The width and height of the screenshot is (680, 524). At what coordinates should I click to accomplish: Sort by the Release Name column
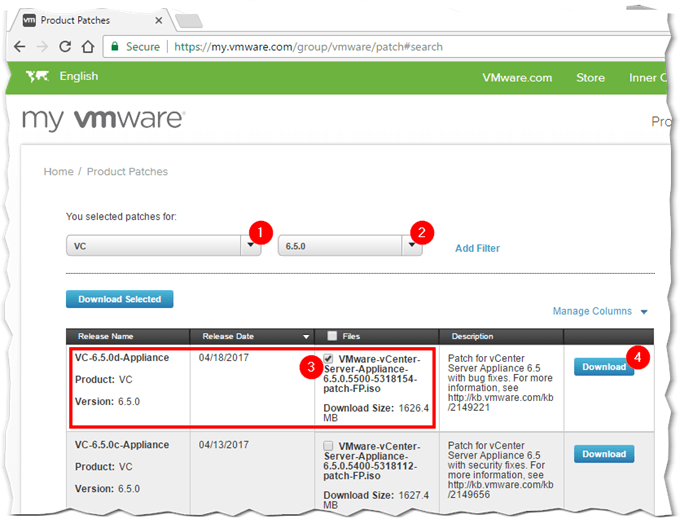pos(105,336)
